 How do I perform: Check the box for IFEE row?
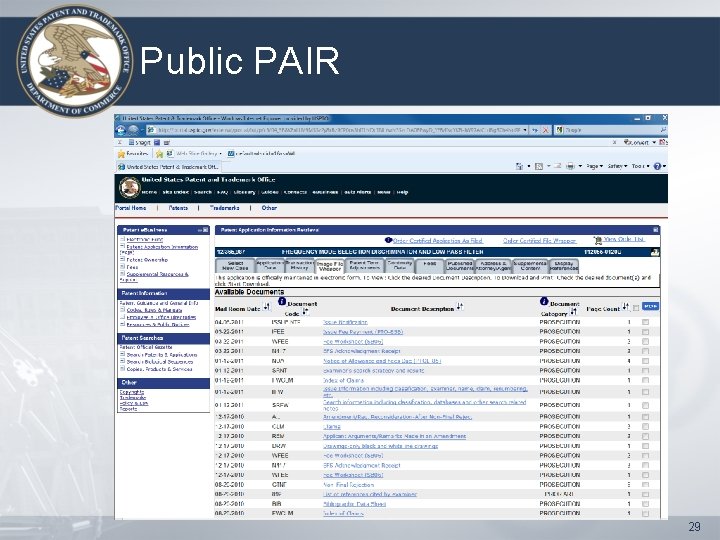coord(645,332)
